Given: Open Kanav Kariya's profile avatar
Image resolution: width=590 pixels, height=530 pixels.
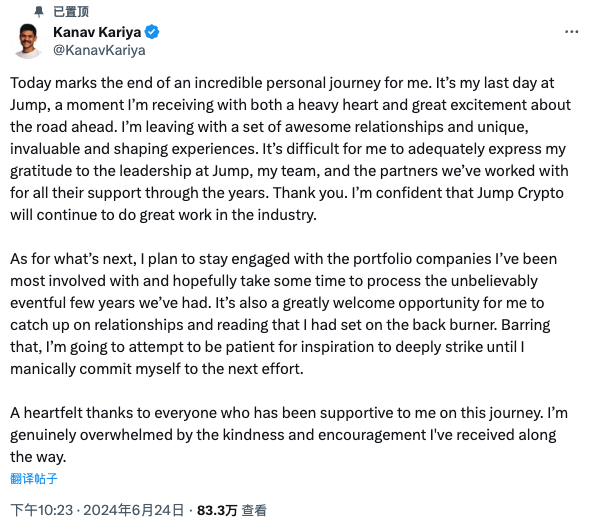Looking at the screenshot, I should pyautogui.click(x=27, y=41).
